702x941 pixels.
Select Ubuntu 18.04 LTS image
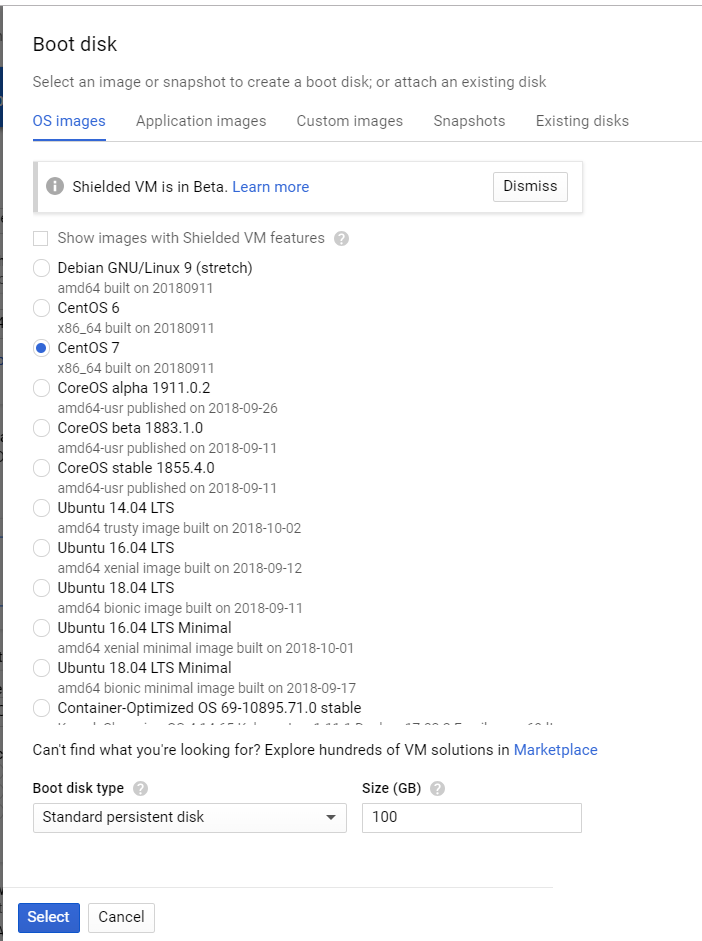41,588
